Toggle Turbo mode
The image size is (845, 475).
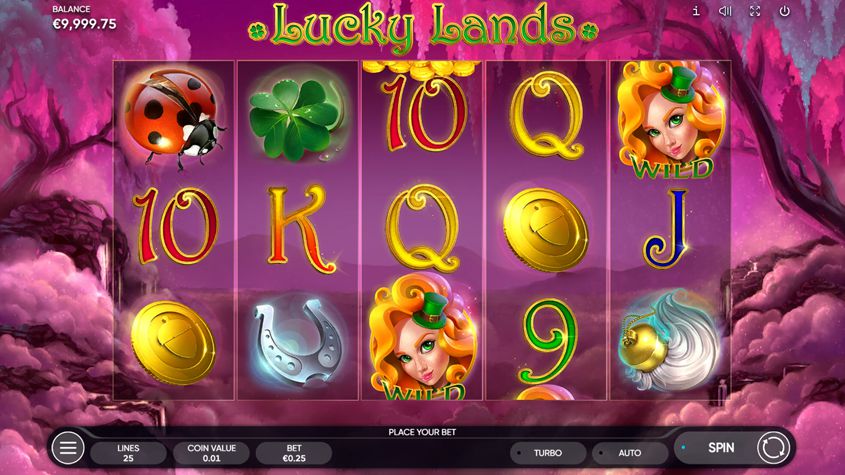pyautogui.click(x=548, y=453)
